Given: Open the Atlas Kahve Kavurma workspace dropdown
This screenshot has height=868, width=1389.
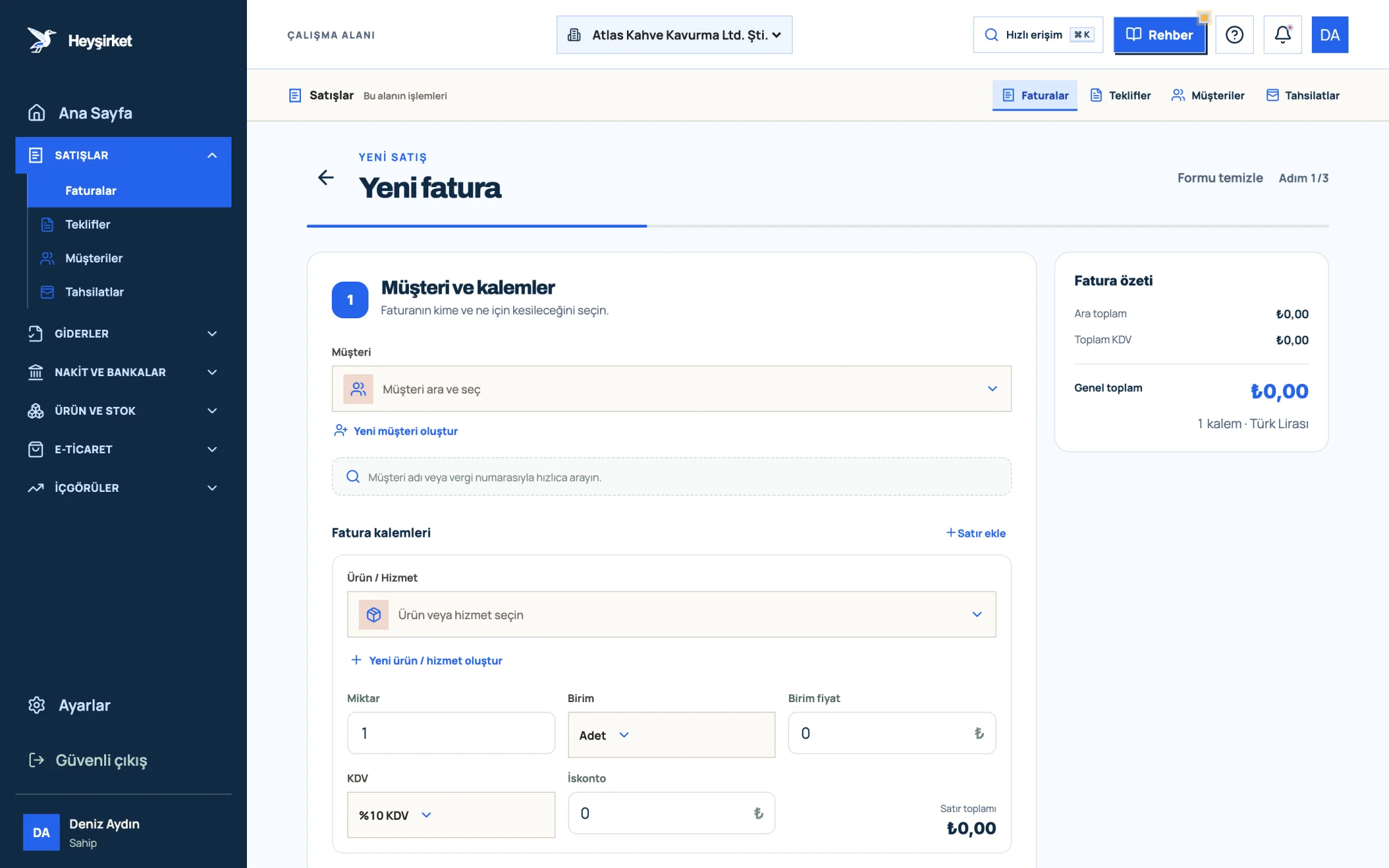Looking at the screenshot, I should 674,35.
